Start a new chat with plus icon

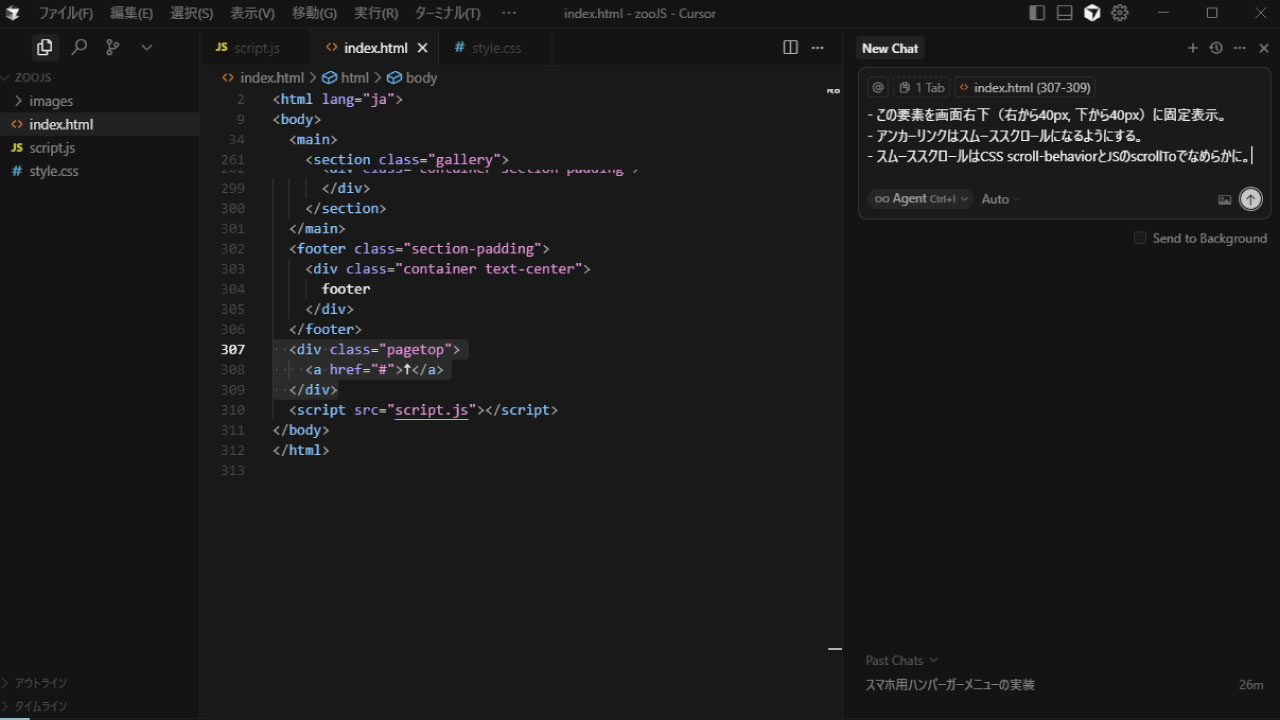1192,48
